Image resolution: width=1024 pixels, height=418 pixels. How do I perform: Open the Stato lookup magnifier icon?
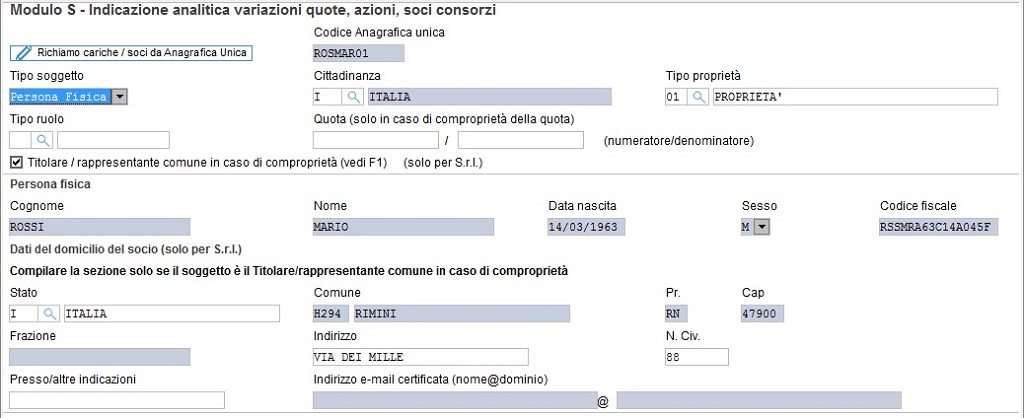click(x=49, y=314)
